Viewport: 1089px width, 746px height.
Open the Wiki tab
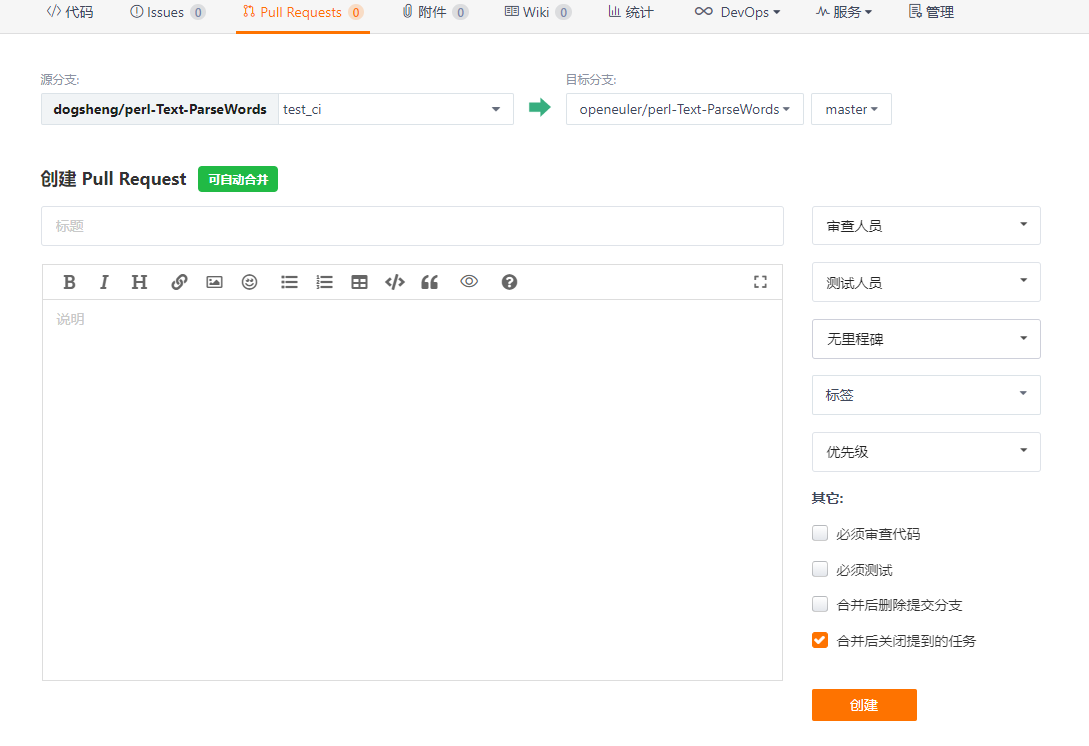[x=538, y=13]
